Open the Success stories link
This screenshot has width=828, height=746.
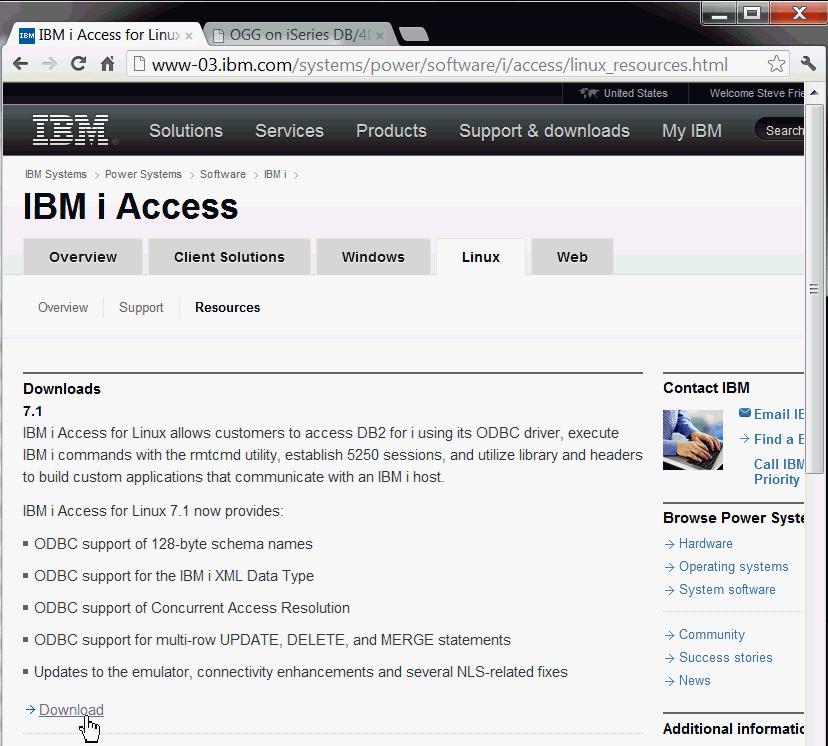(x=726, y=657)
